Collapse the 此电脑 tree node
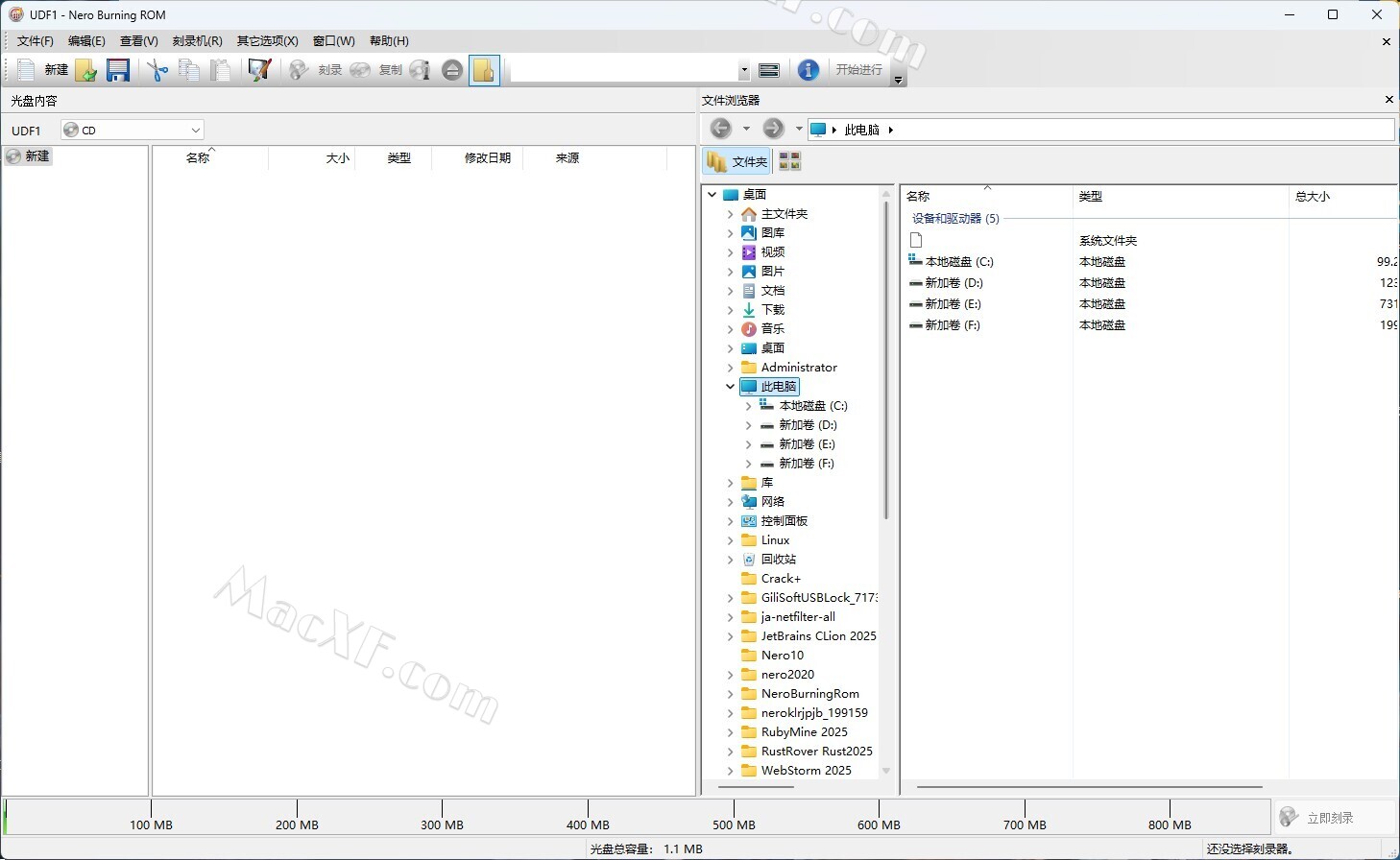This screenshot has height=860, width=1400. click(731, 387)
